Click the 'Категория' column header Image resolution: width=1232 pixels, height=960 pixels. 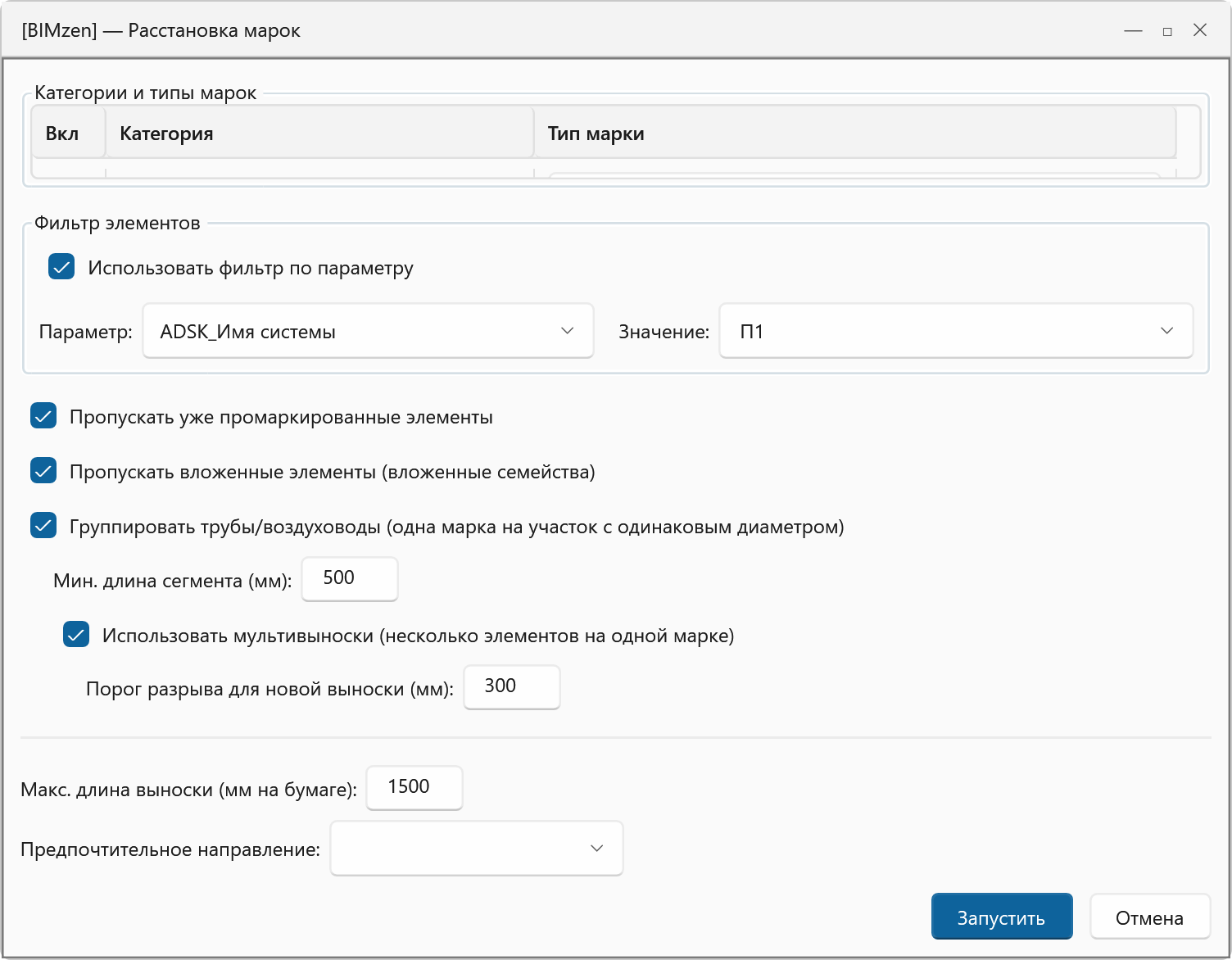[319, 133]
